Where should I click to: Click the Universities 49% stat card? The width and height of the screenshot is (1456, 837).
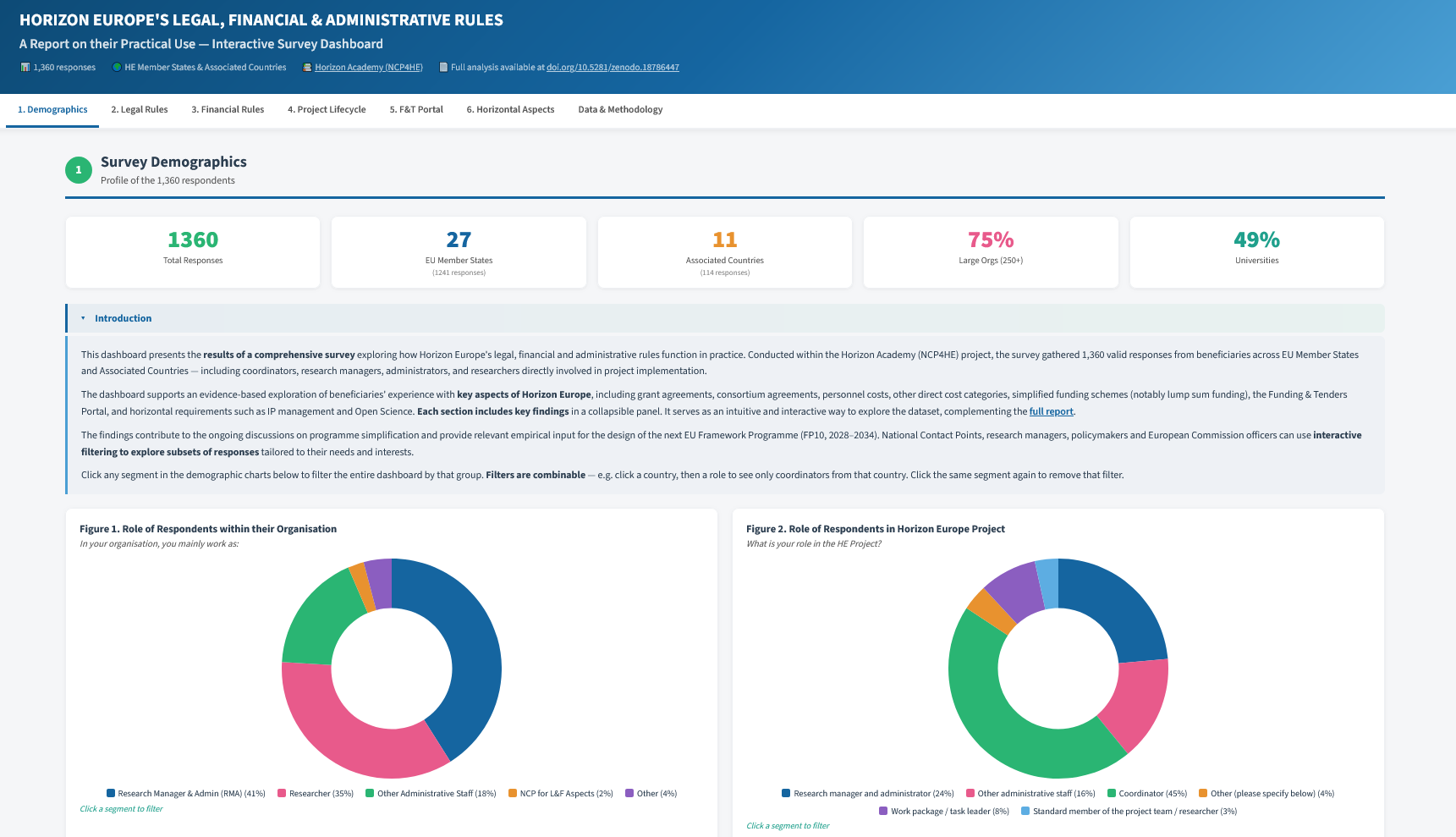click(1256, 252)
